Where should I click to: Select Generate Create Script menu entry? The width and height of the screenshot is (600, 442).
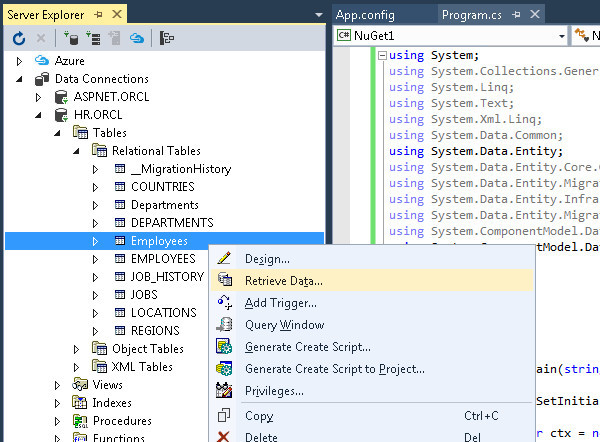coord(307,347)
